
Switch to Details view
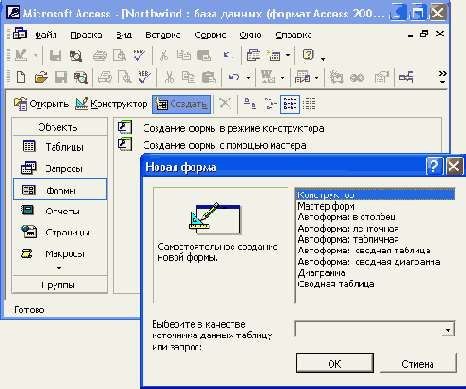pos(309,104)
